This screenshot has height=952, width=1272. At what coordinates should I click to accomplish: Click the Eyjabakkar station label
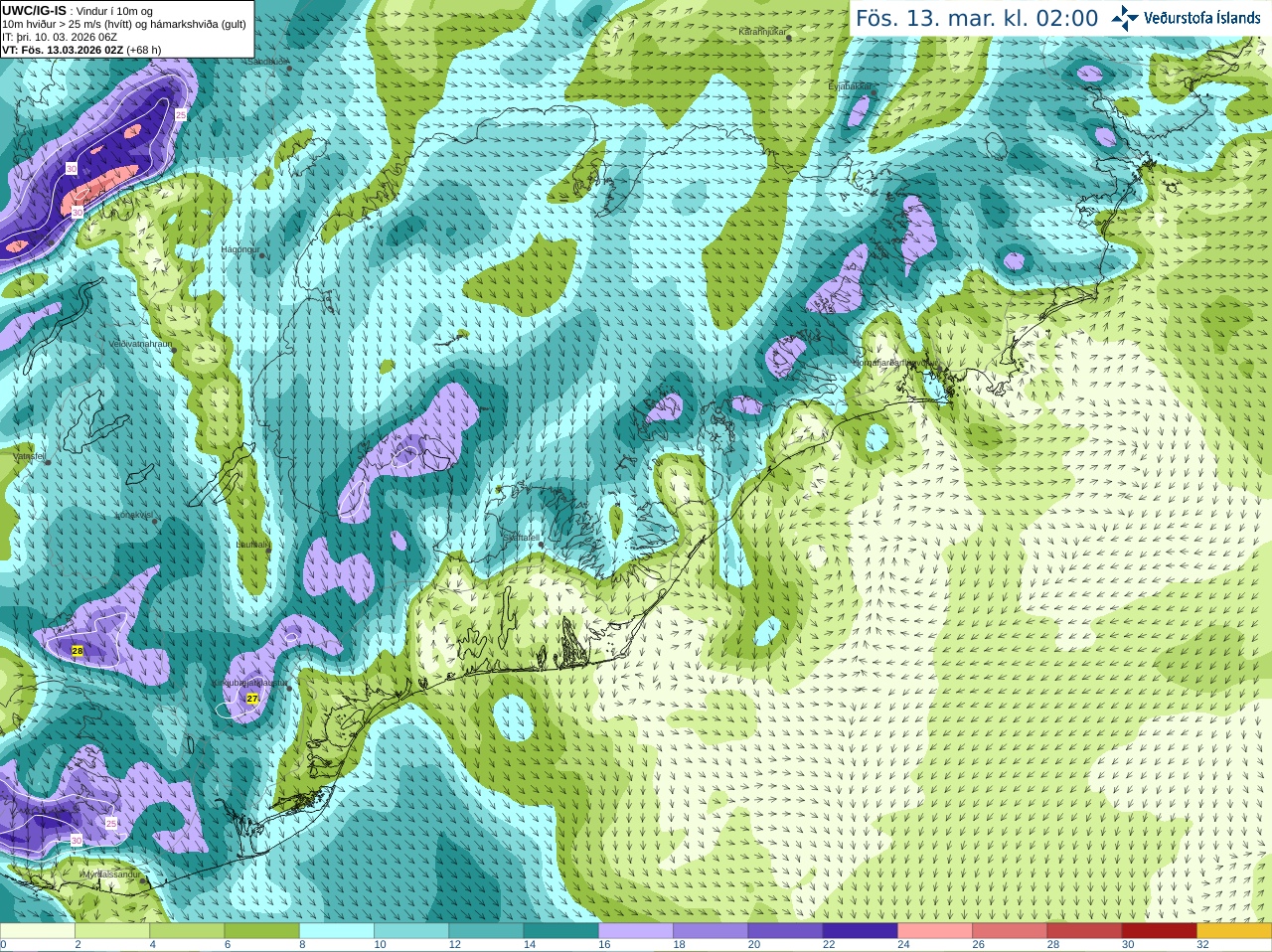tap(850, 86)
